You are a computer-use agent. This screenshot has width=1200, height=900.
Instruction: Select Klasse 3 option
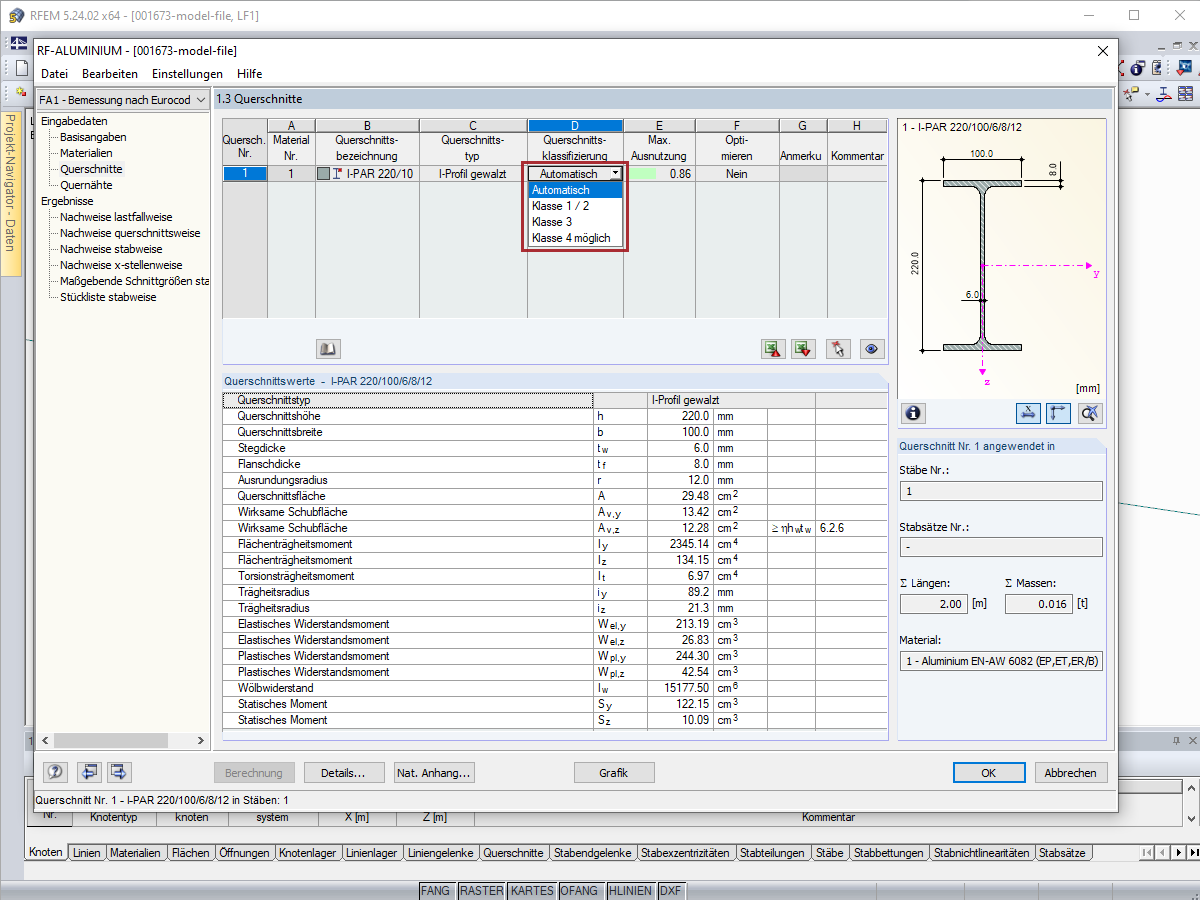click(x=576, y=222)
